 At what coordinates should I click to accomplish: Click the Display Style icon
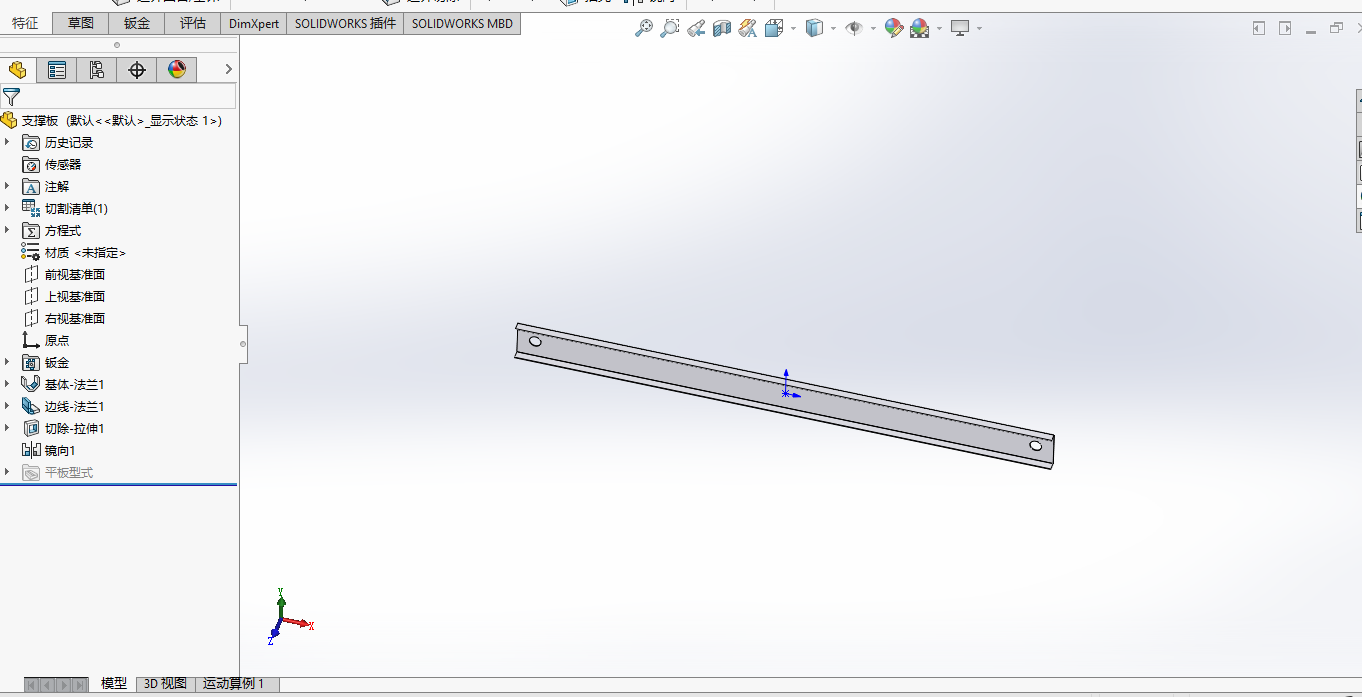pyautogui.click(x=814, y=28)
